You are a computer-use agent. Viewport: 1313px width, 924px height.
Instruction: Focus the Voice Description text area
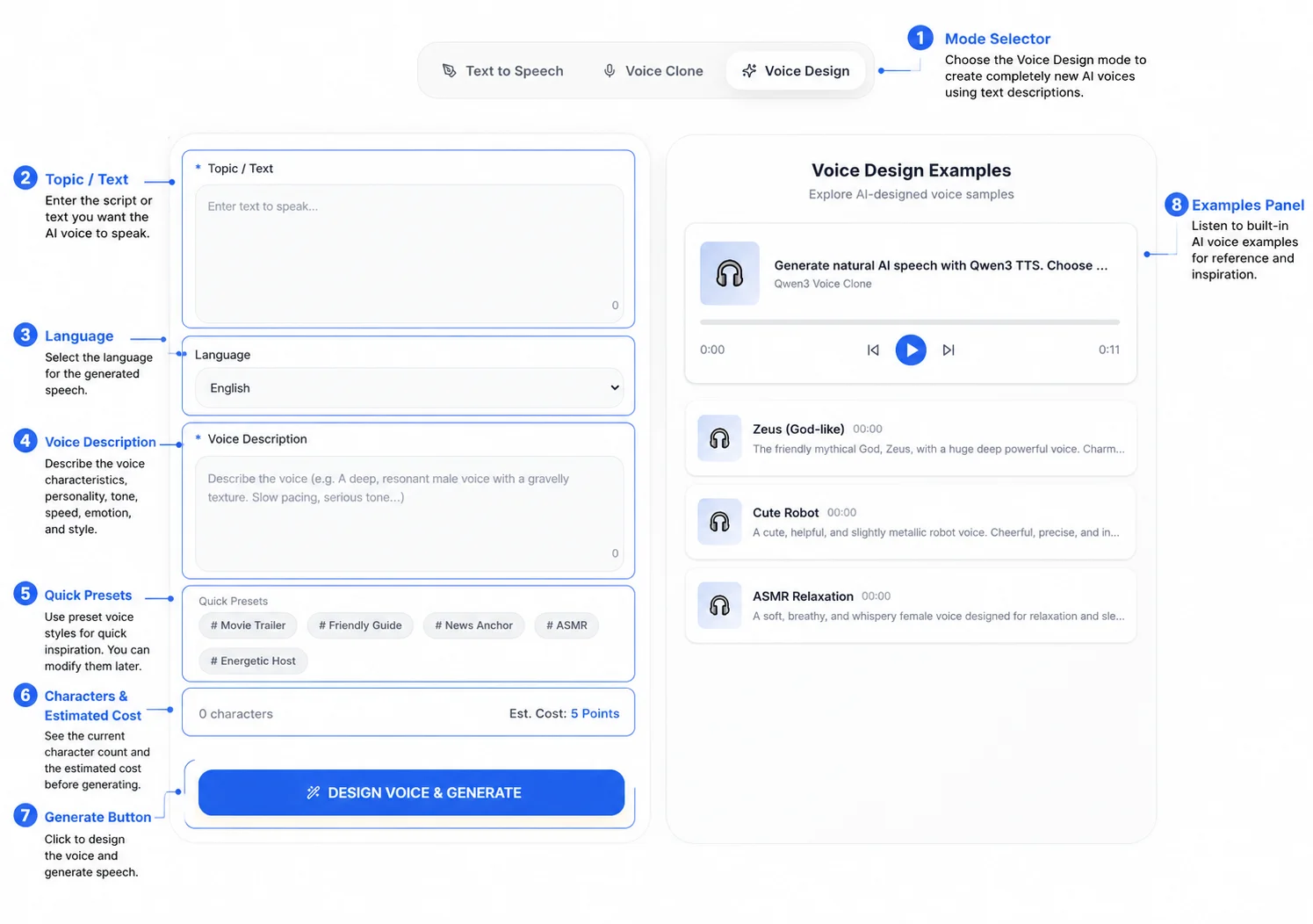click(x=409, y=514)
